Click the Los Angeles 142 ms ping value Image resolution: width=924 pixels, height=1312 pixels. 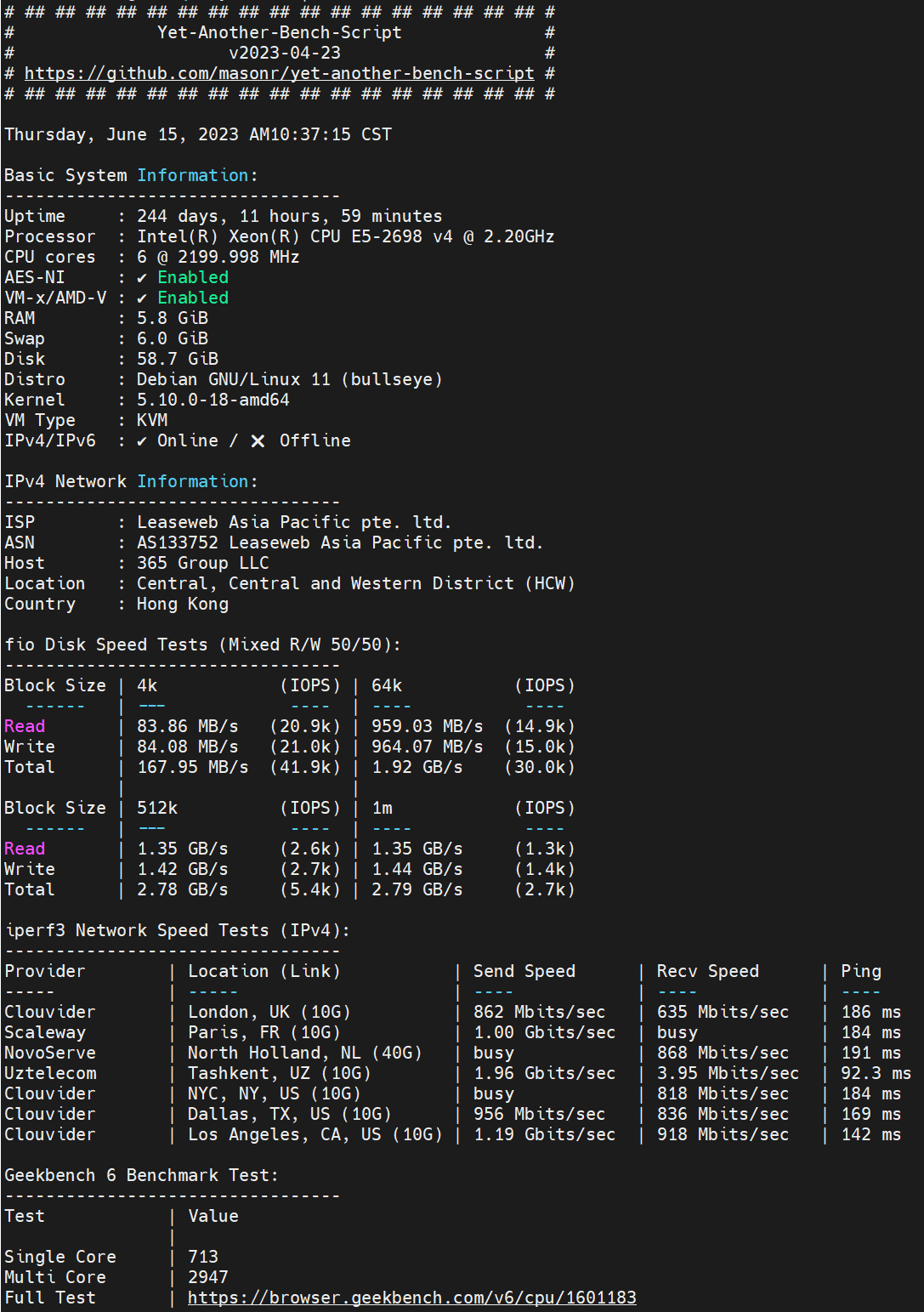click(870, 1134)
